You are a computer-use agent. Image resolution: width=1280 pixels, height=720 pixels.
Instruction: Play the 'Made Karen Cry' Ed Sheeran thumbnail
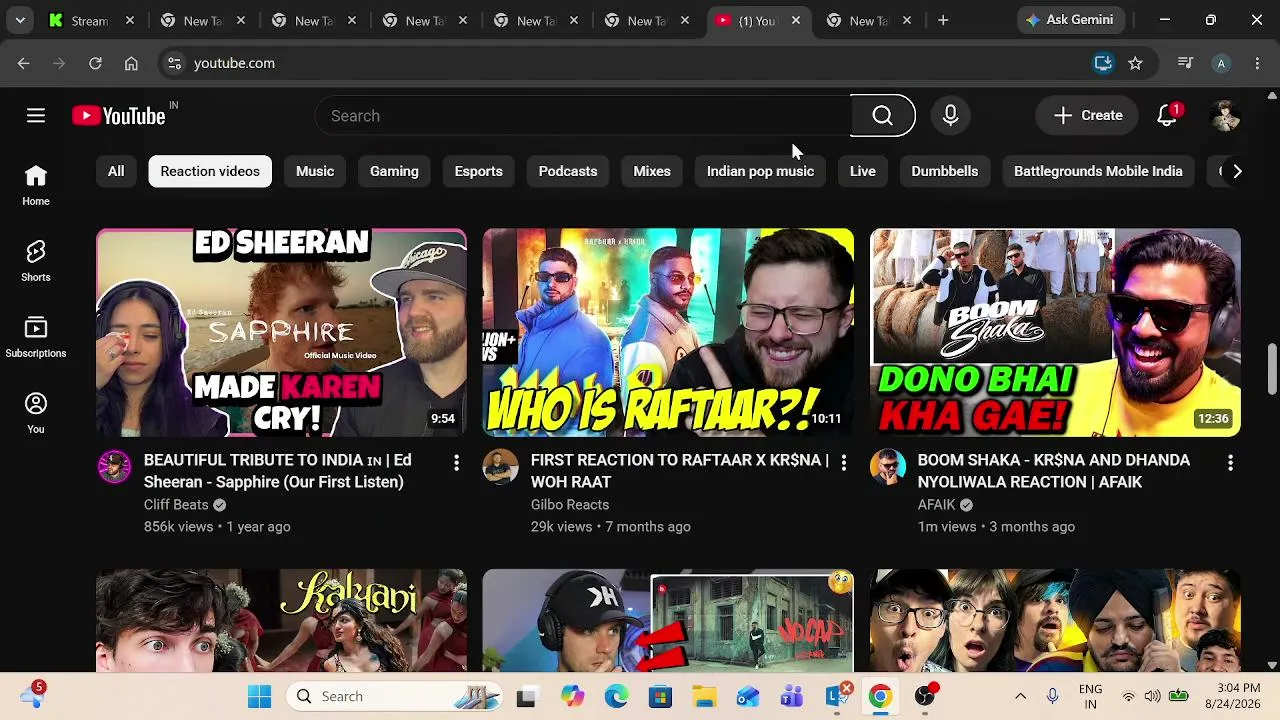click(281, 332)
